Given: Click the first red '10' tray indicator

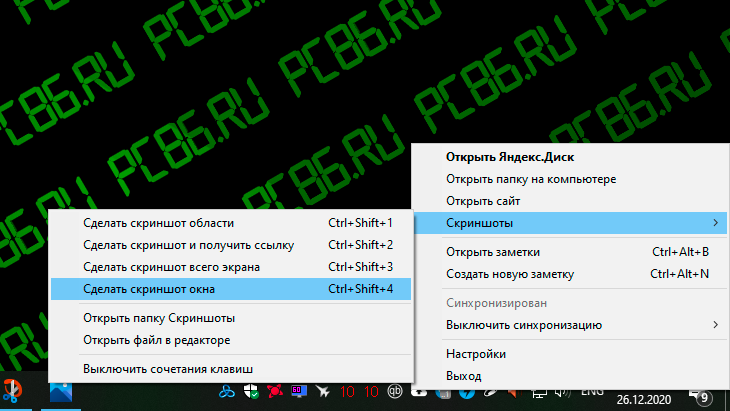Looking at the screenshot, I should click(x=347, y=392).
